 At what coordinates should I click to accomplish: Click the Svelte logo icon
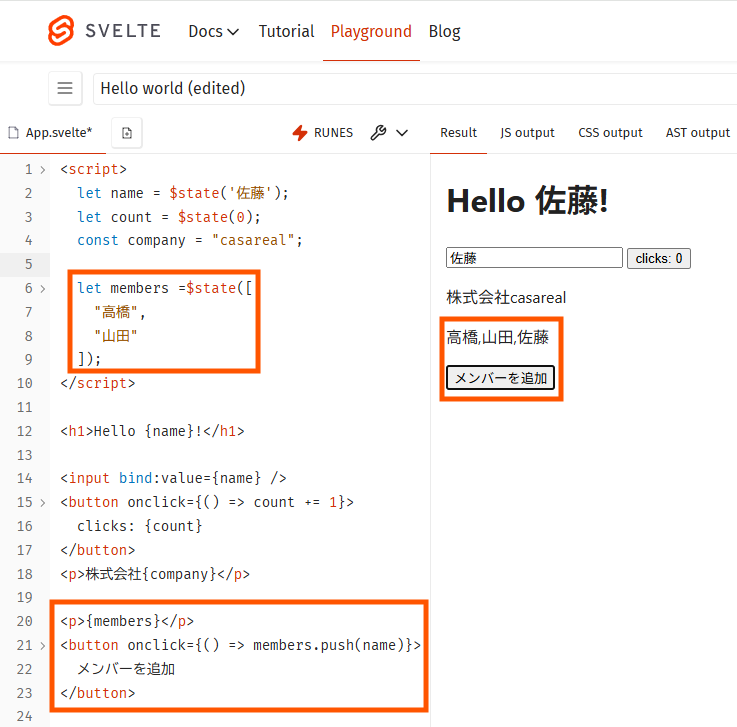[x=61, y=31]
